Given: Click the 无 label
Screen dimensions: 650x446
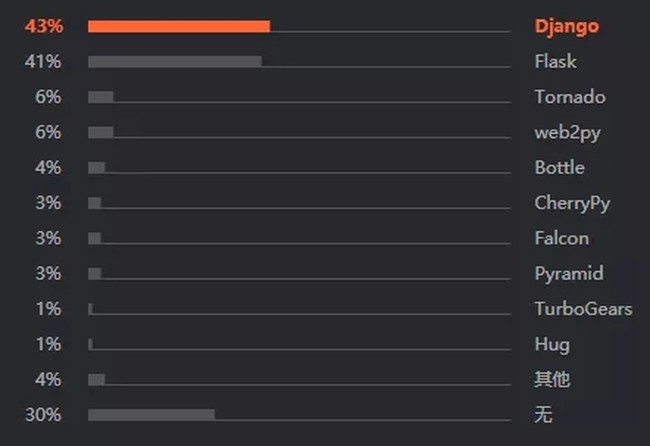Looking at the screenshot, I should click(x=543, y=414).
